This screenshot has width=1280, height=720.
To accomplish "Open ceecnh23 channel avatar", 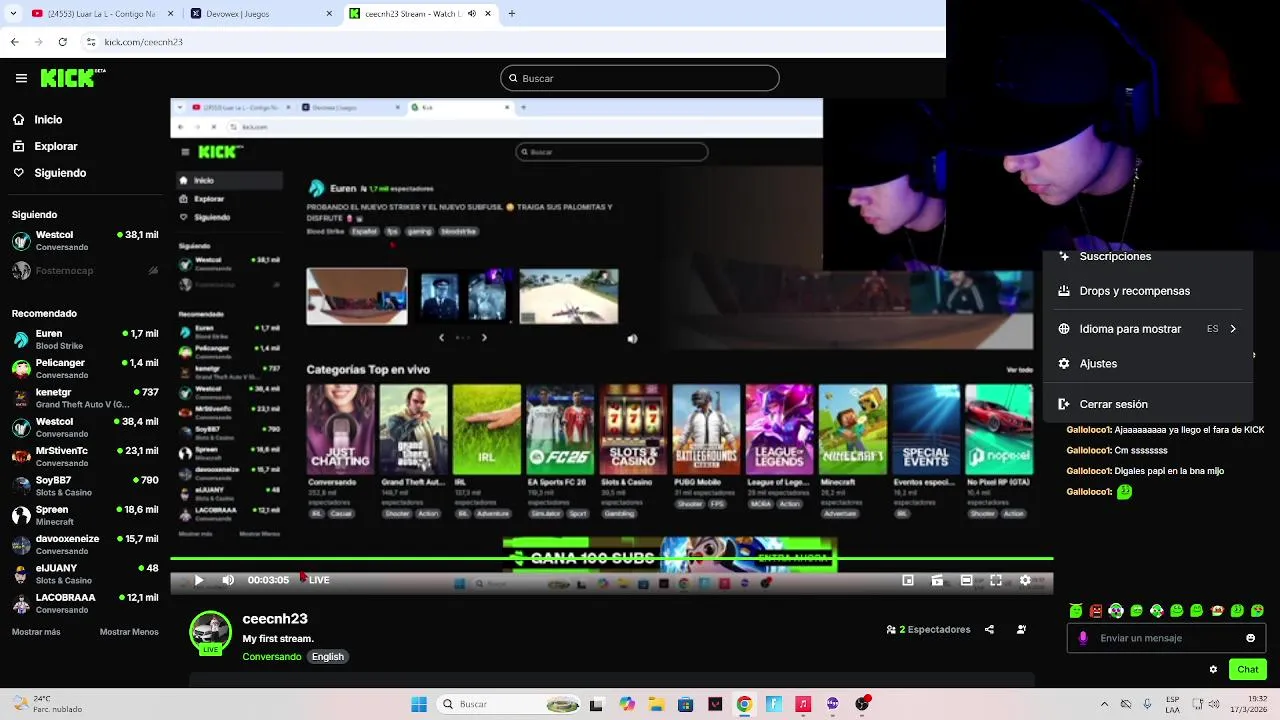I will 210,633.
